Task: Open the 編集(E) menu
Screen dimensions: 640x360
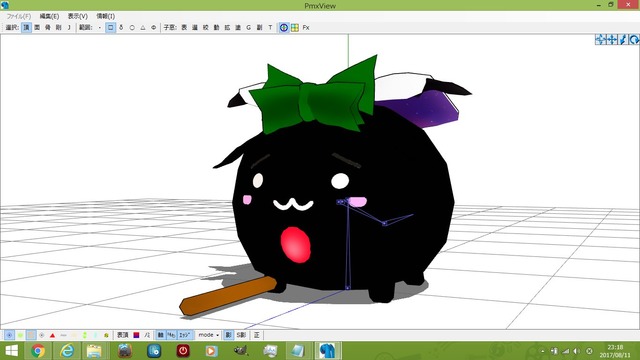Action: click(x=49, y=16)
